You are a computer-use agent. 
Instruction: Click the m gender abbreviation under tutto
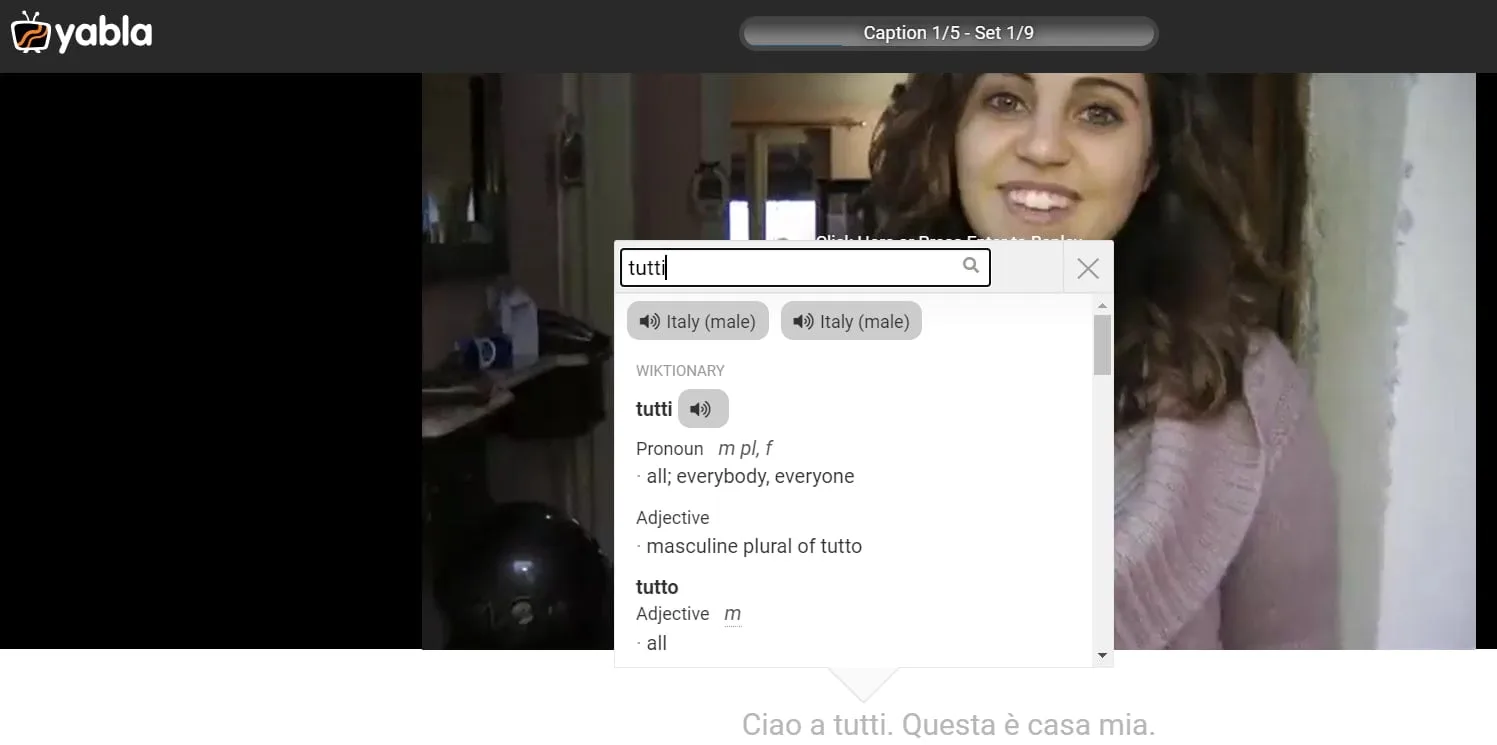pyautogui.click(x=732, y=614)
